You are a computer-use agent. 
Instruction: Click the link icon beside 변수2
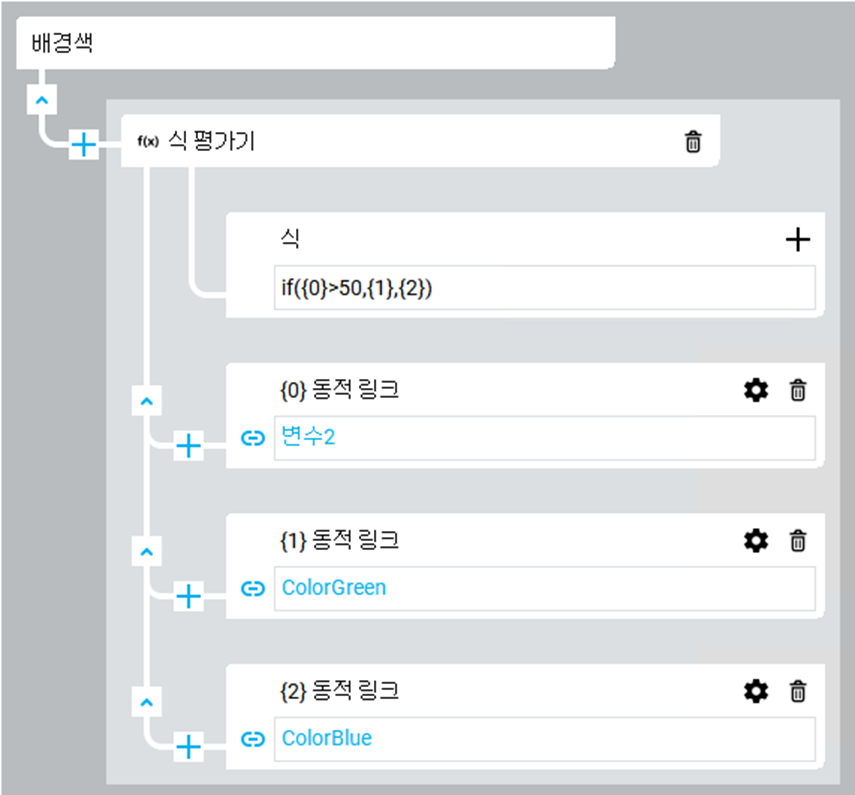coord(254,438)
